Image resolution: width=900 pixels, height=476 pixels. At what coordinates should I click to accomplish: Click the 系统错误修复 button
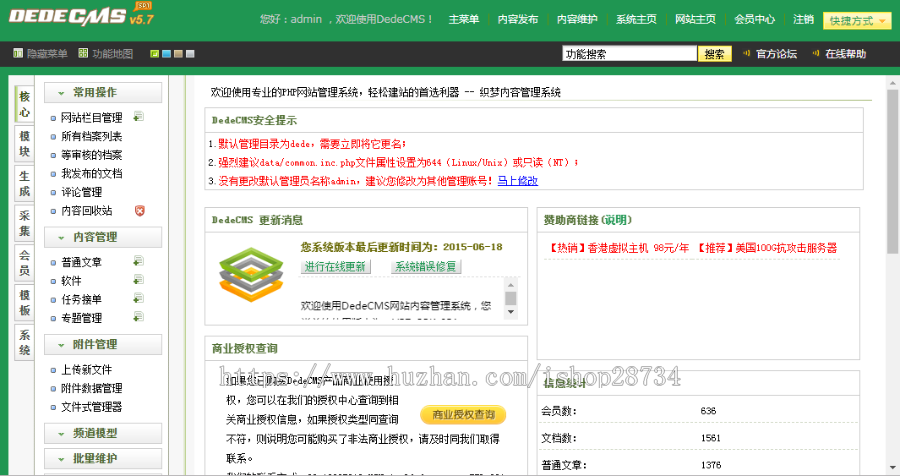click(425, 266)
